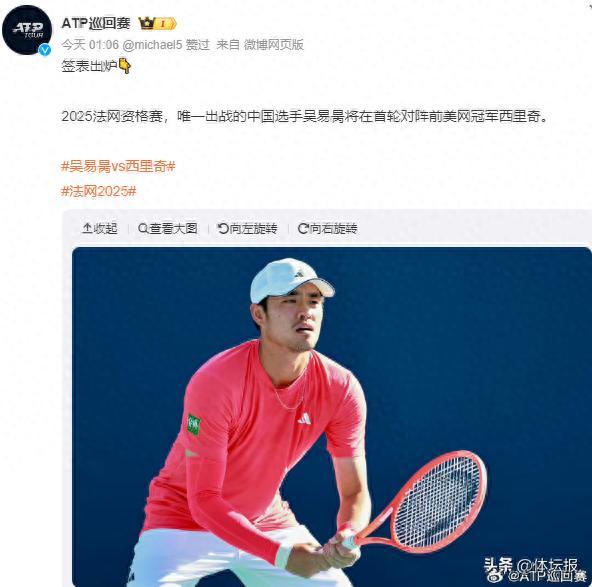The image size is (592, 587).
Task: Click the 微博网页版 source link
Action: pos(273,45)
